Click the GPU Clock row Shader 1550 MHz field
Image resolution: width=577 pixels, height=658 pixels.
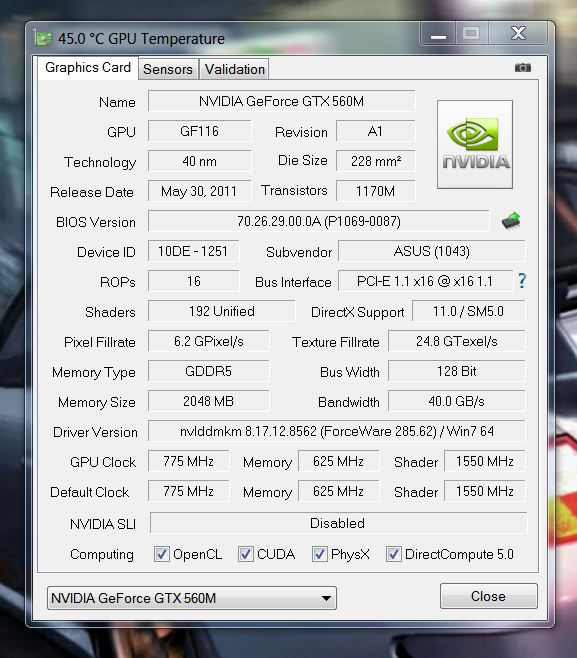coord(485,461)
